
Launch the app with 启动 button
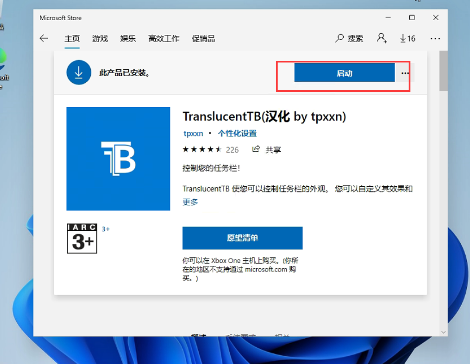[344, 73]
